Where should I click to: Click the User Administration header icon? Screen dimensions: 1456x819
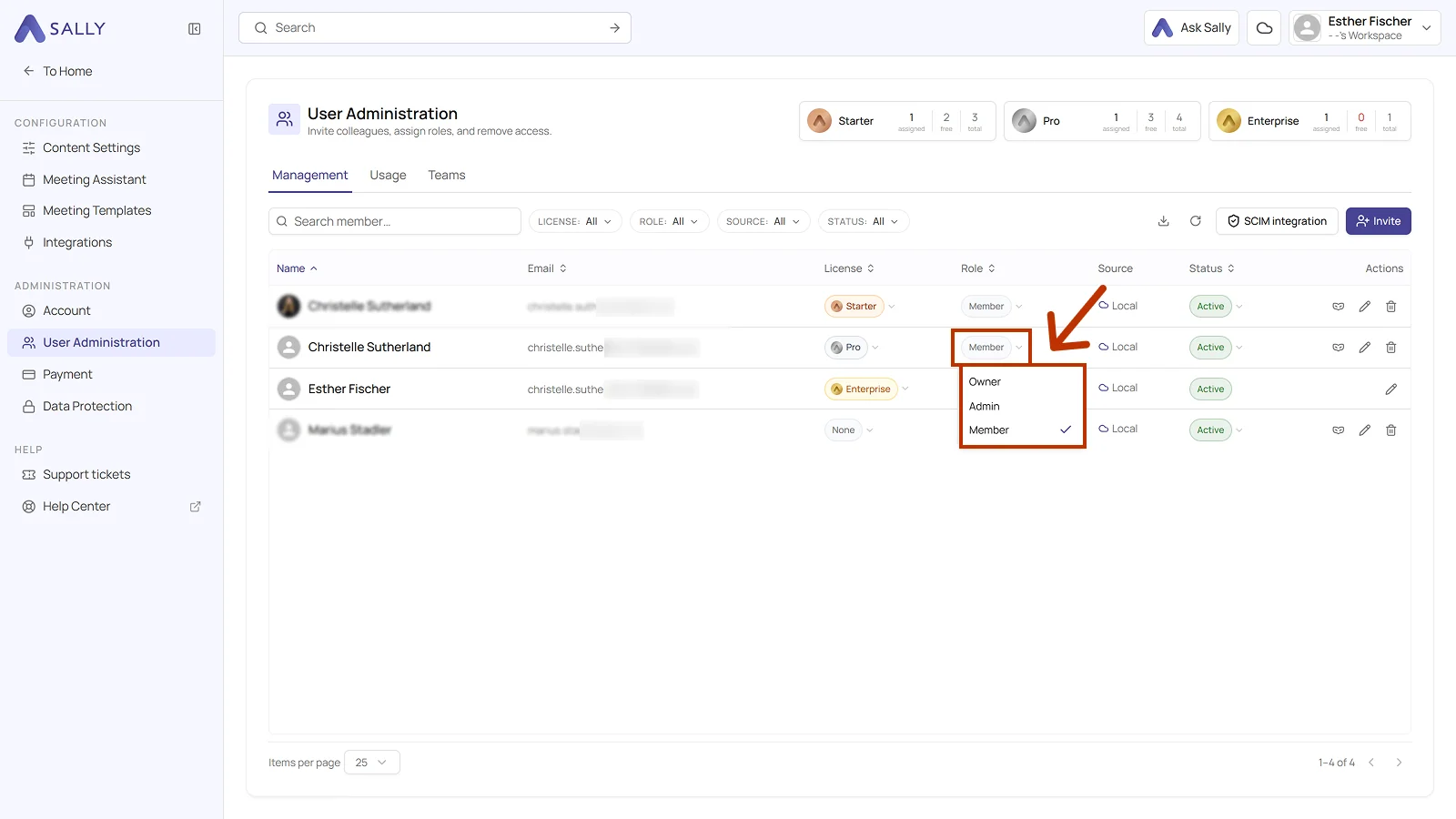[x=285, y=119]
